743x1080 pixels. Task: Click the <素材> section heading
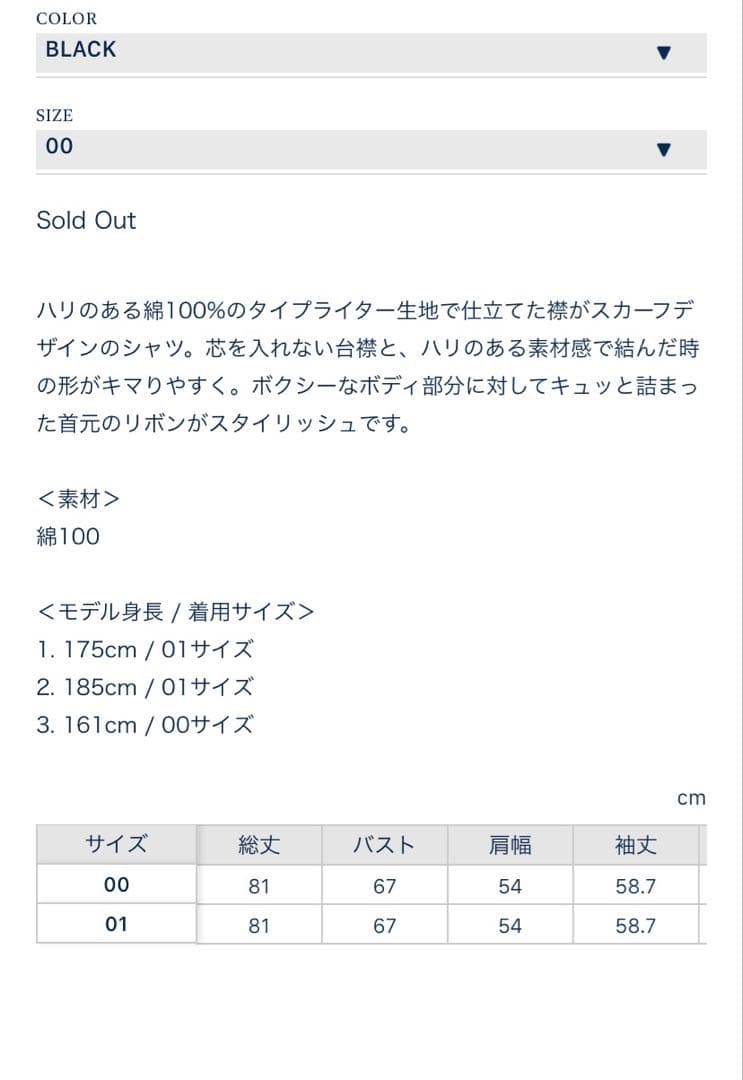pos(78,498)
